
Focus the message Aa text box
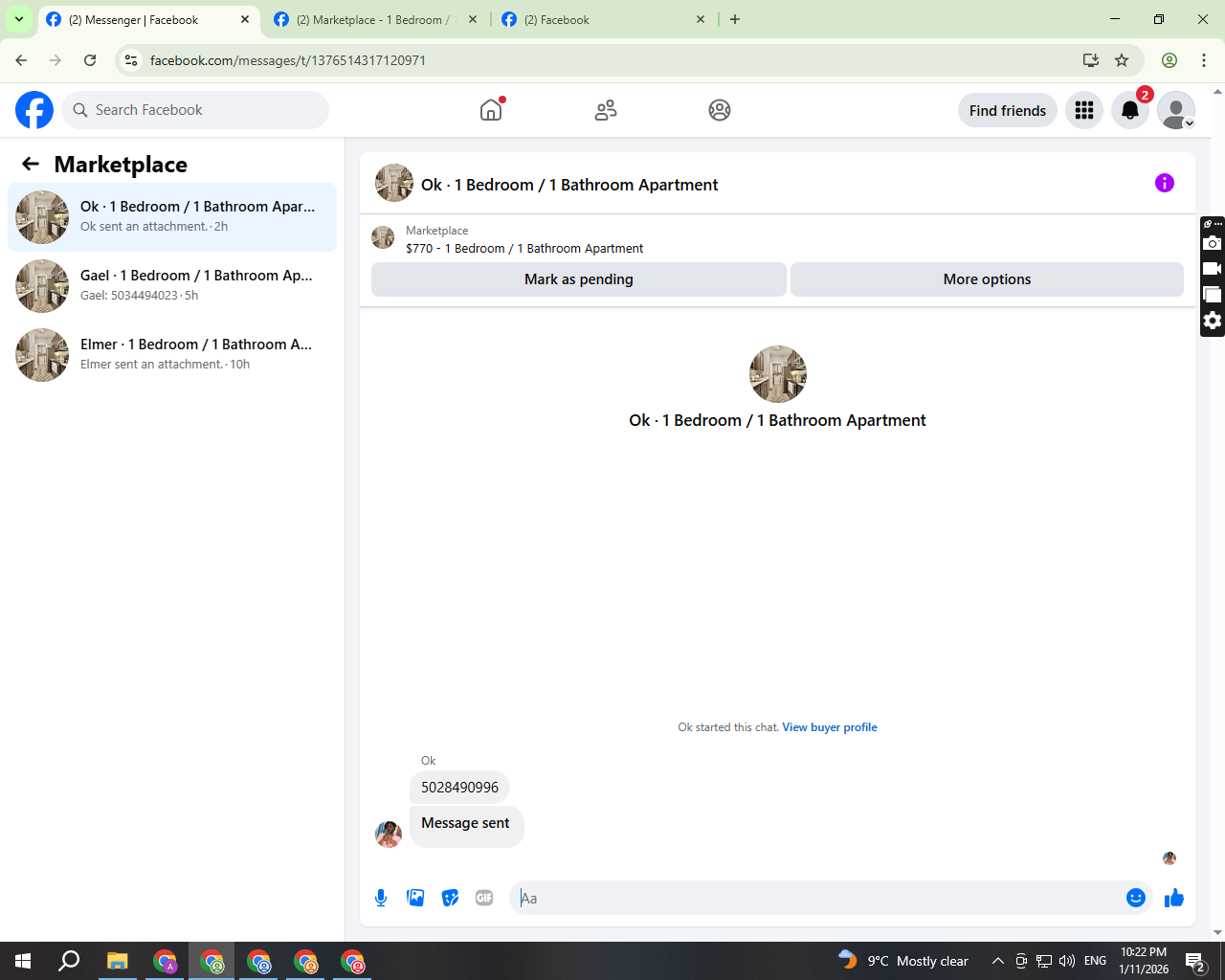click(x=818, y=898)
